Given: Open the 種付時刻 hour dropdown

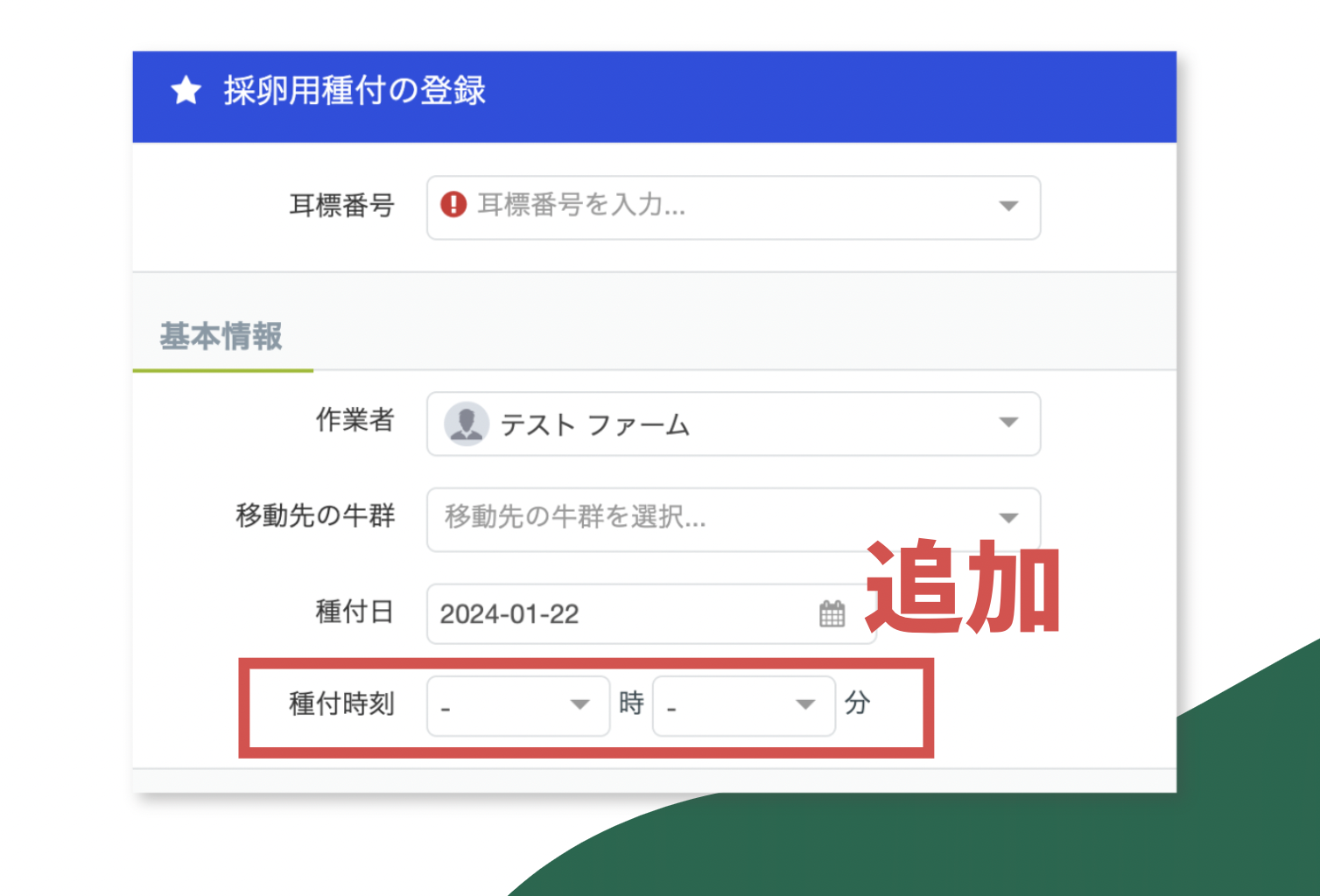Looking at the screenshot, I should click(518, 705).
